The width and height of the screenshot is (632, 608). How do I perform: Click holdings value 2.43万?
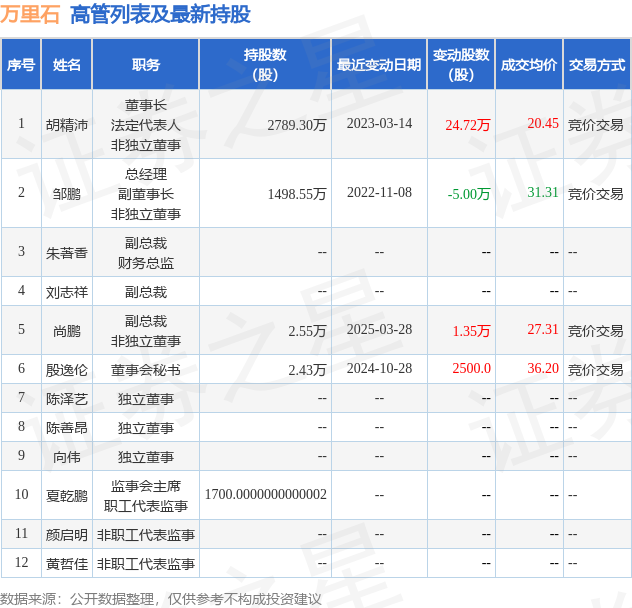[307, 370]
